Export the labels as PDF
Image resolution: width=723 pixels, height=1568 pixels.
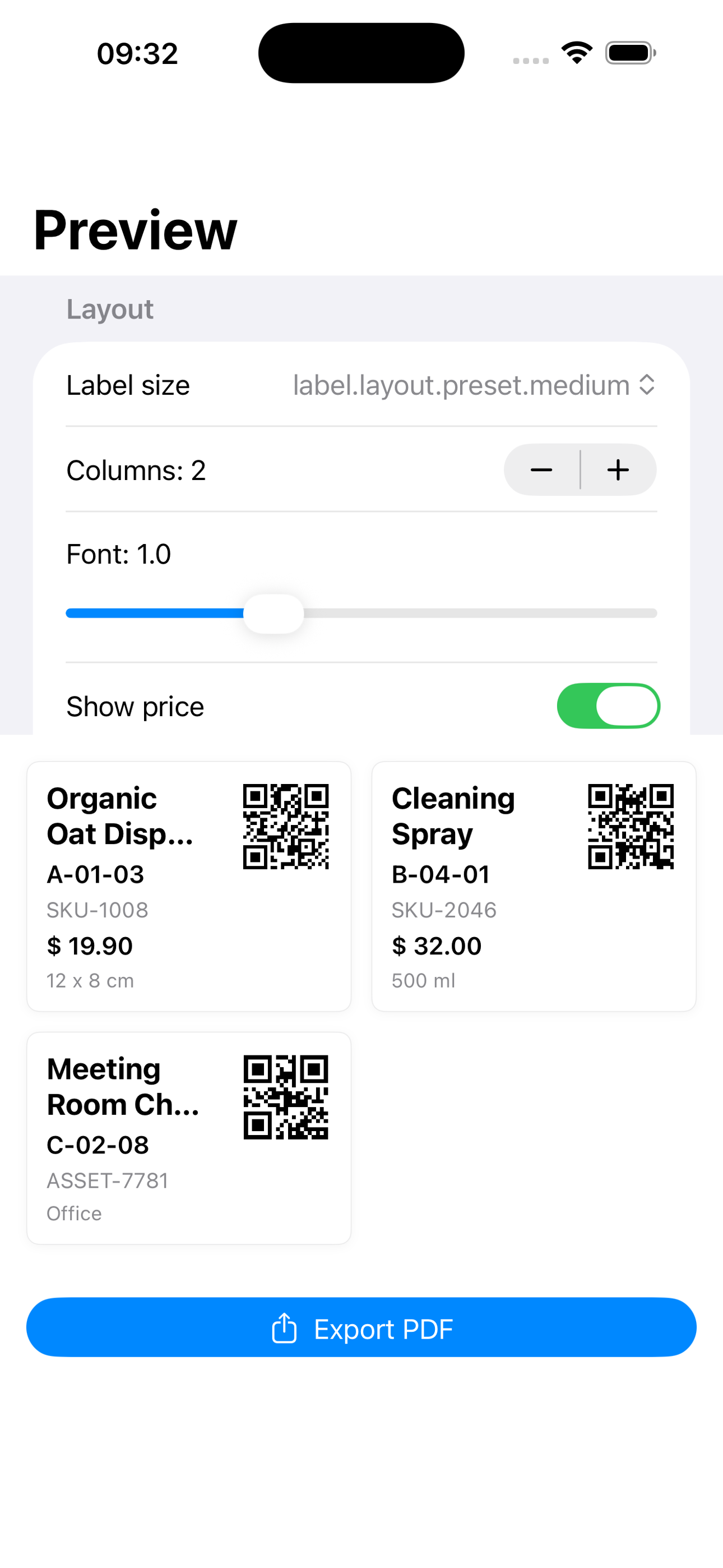pyautogui.click(x=361, y=1327)
